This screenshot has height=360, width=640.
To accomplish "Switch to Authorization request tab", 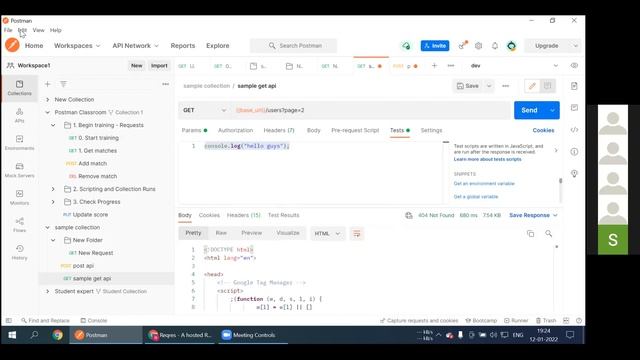I will pos(236,130).
